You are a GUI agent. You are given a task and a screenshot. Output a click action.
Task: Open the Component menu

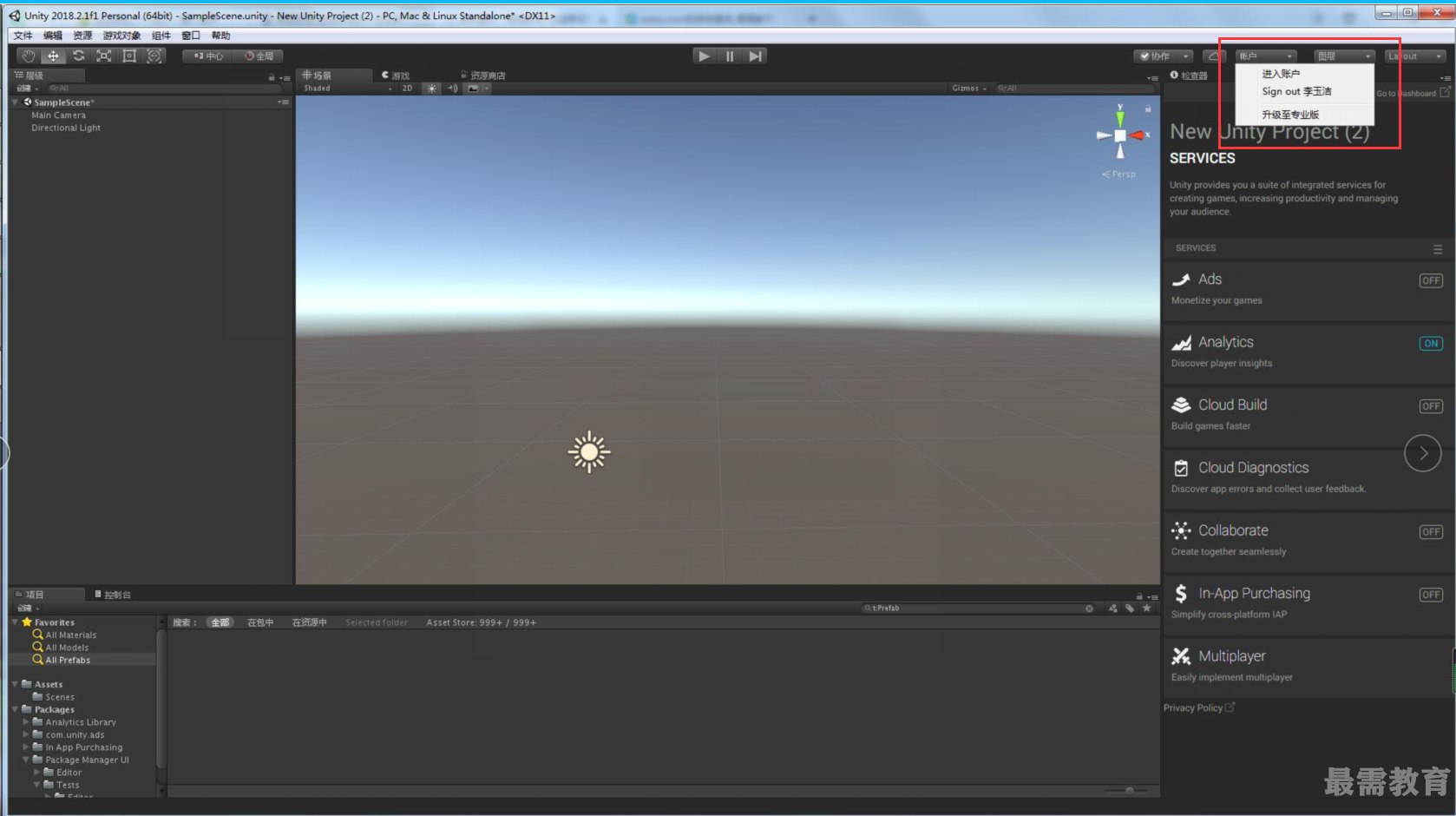pos(161,36)
